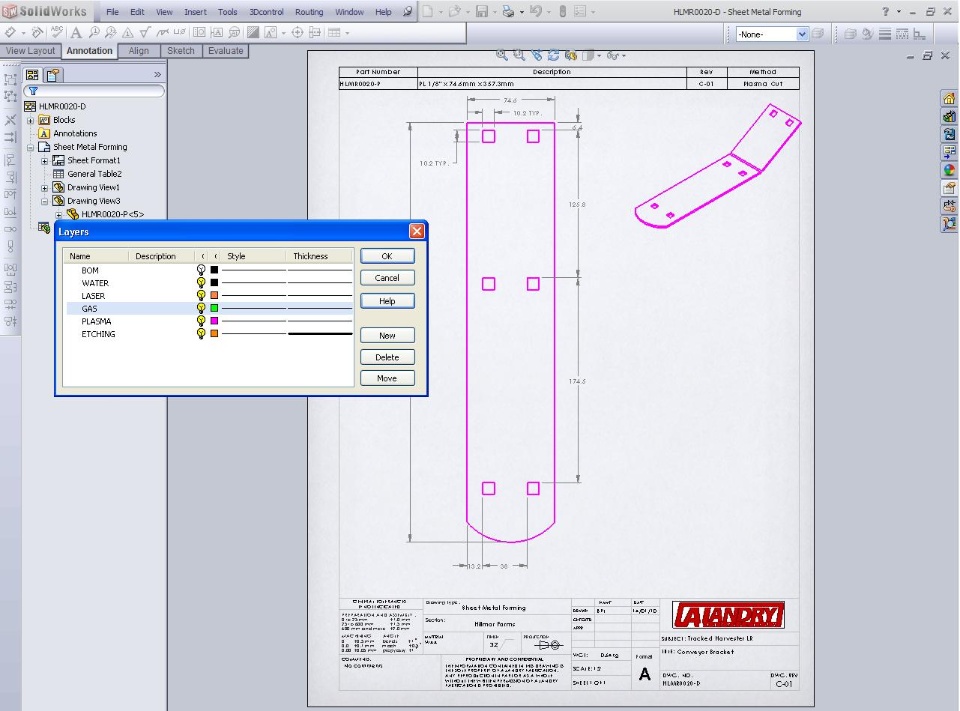Toggle visibility bulb for the ETCHING layer
960x711 pixels.
point(201,334)
